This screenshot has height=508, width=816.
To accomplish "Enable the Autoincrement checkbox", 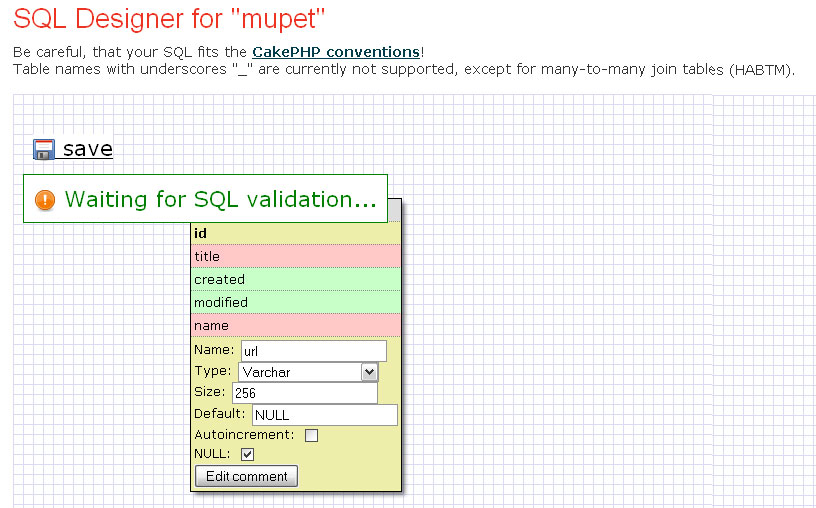I will point(311,435).
